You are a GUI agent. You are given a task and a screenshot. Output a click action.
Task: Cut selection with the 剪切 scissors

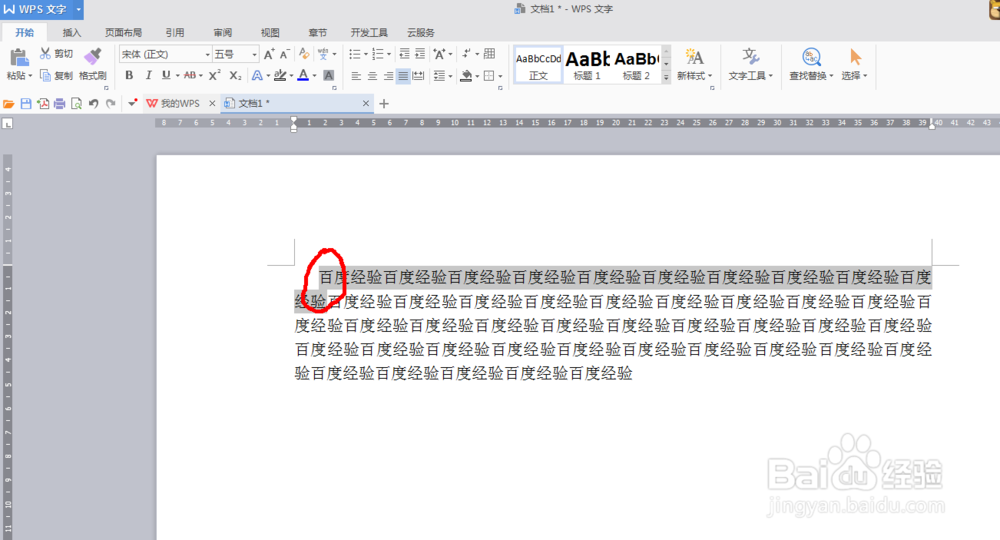tap(56, 54)
